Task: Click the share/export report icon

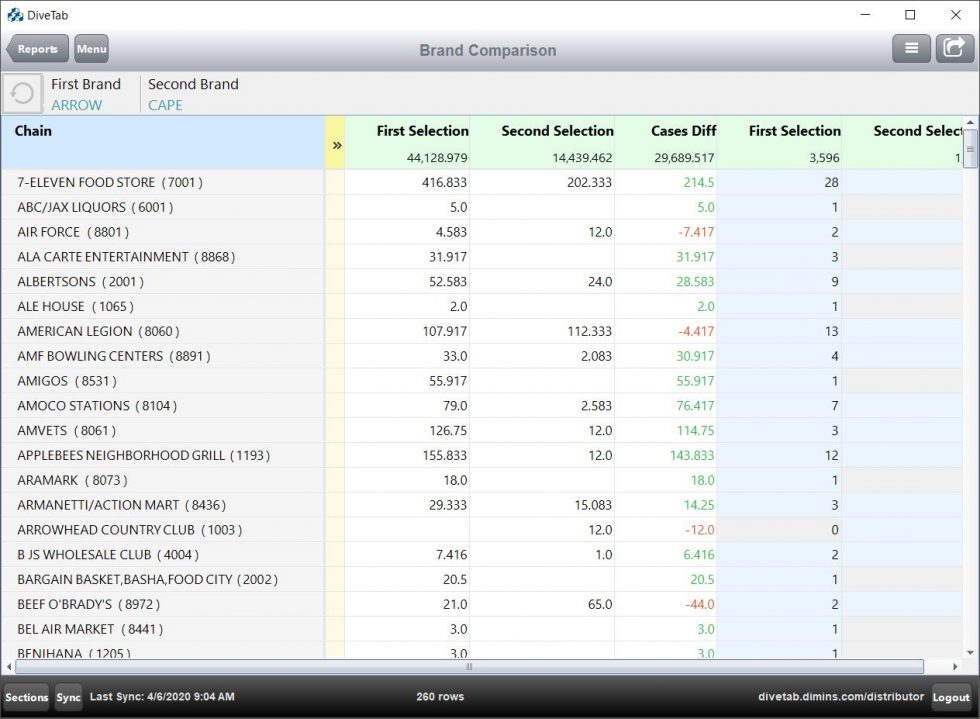Action: point(954,48)
